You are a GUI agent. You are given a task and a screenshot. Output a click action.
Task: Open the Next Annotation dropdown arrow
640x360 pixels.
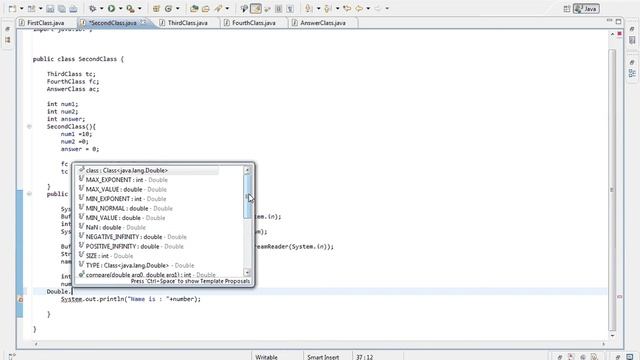(x=318, y=9)
